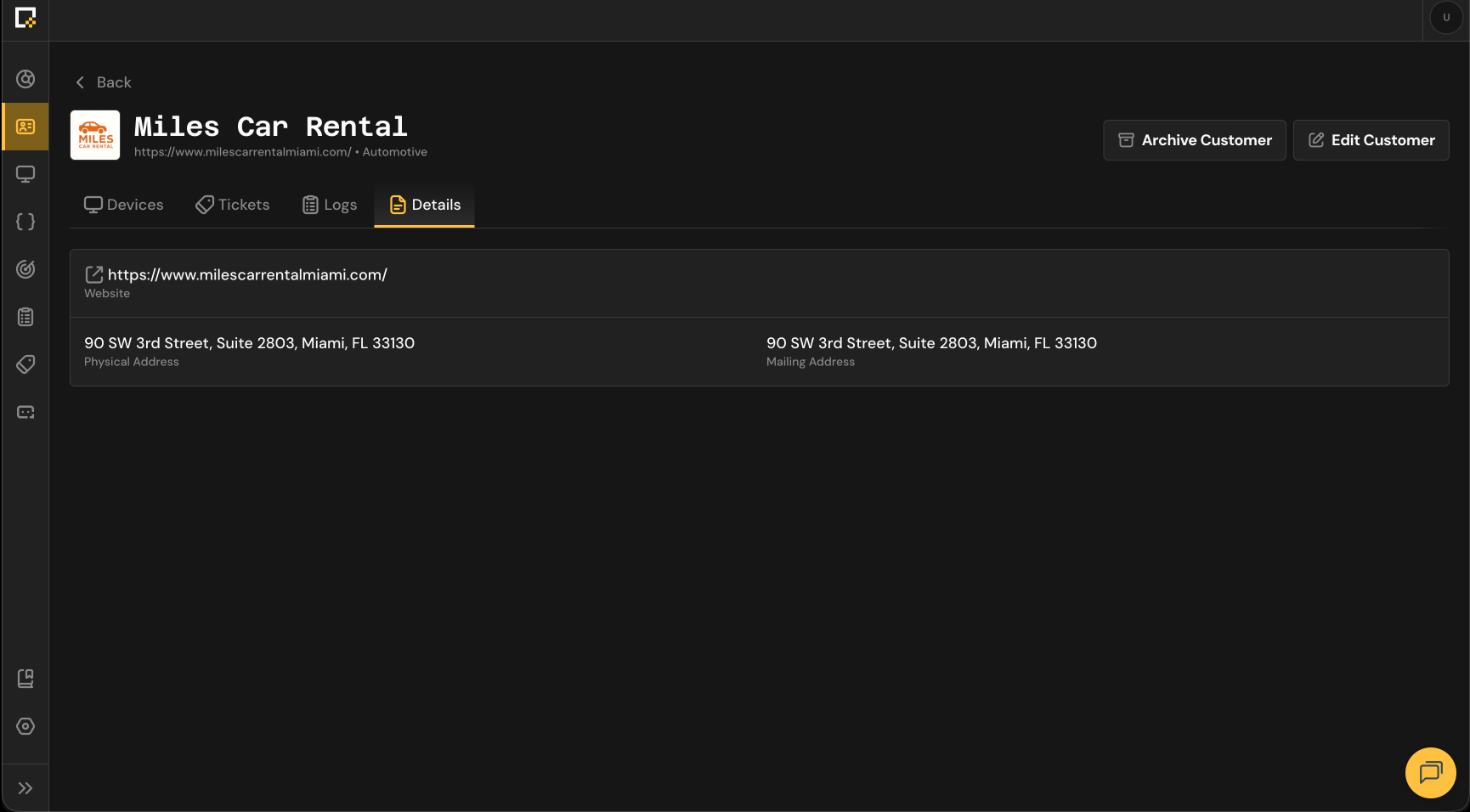Switch to the Devices tab
This screenshot has height=812, width=1470.
pos(123,205)
